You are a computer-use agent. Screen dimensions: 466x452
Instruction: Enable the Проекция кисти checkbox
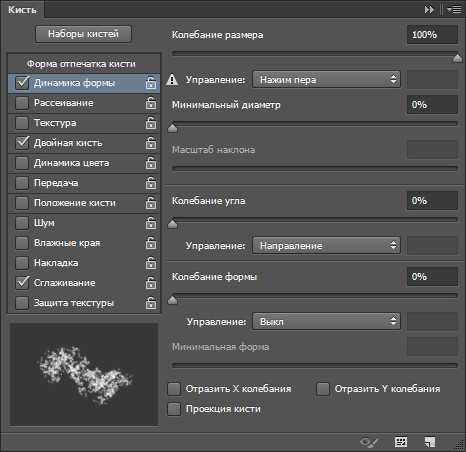(x=174, y=409)
